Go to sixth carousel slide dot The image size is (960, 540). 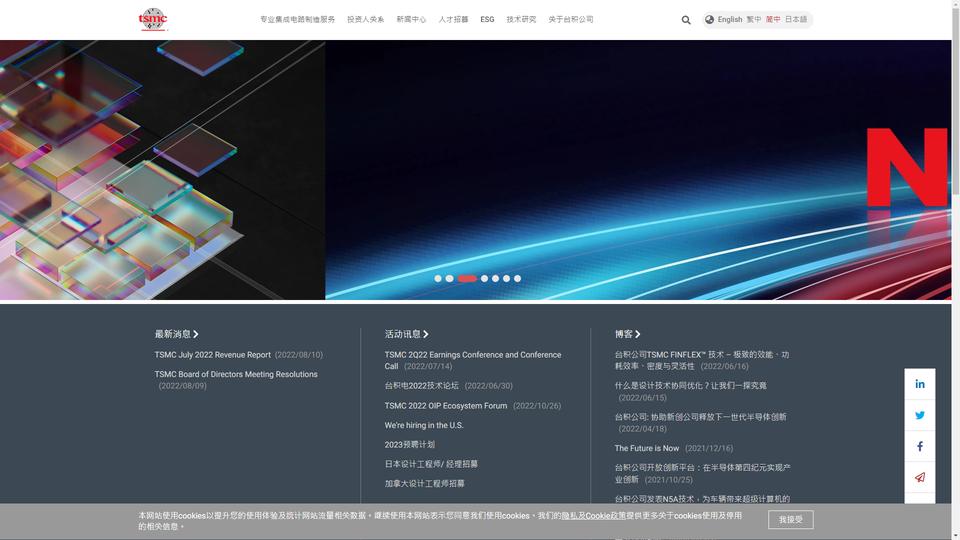(506, 279)
